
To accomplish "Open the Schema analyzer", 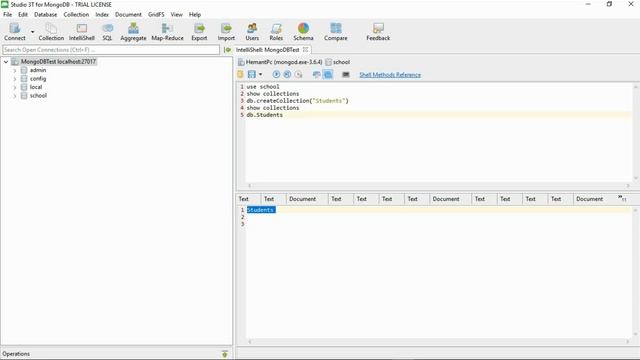I will click(x=303, y=32).
